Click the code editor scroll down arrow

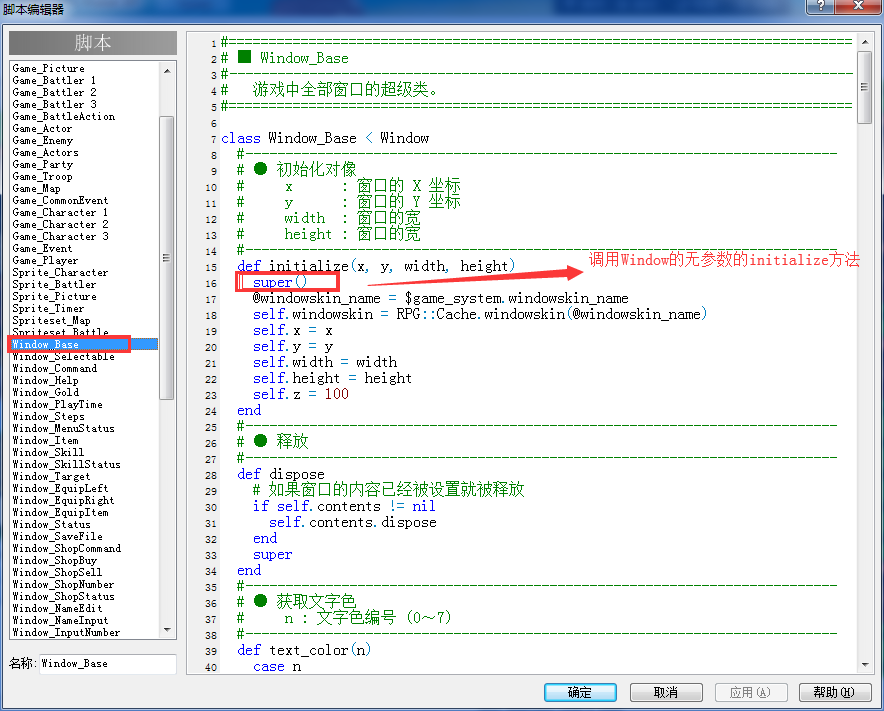click(865, 665)
